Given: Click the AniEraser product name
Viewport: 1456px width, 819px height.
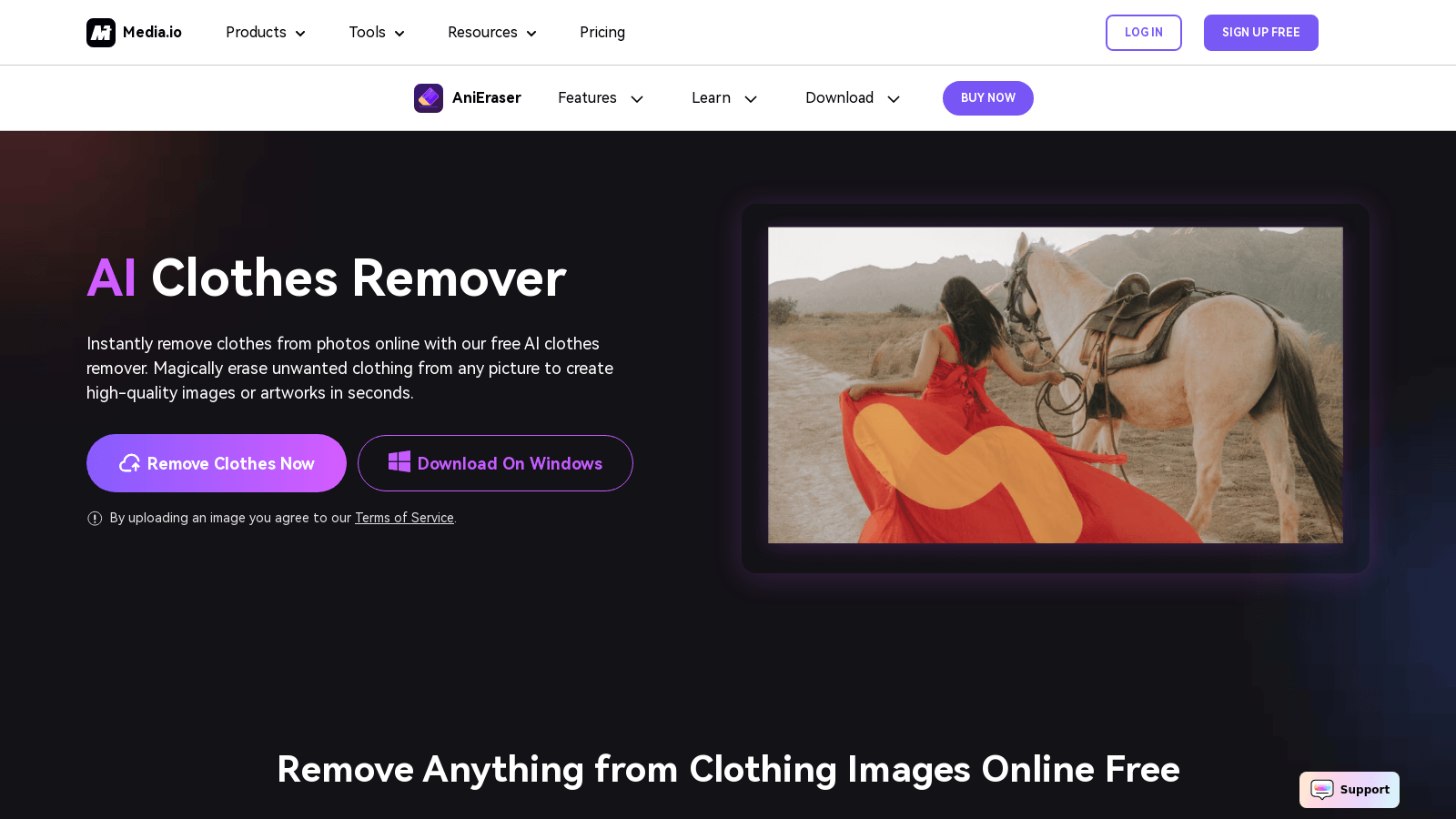Looking at the screenshot, I should (x=487, y=98).
